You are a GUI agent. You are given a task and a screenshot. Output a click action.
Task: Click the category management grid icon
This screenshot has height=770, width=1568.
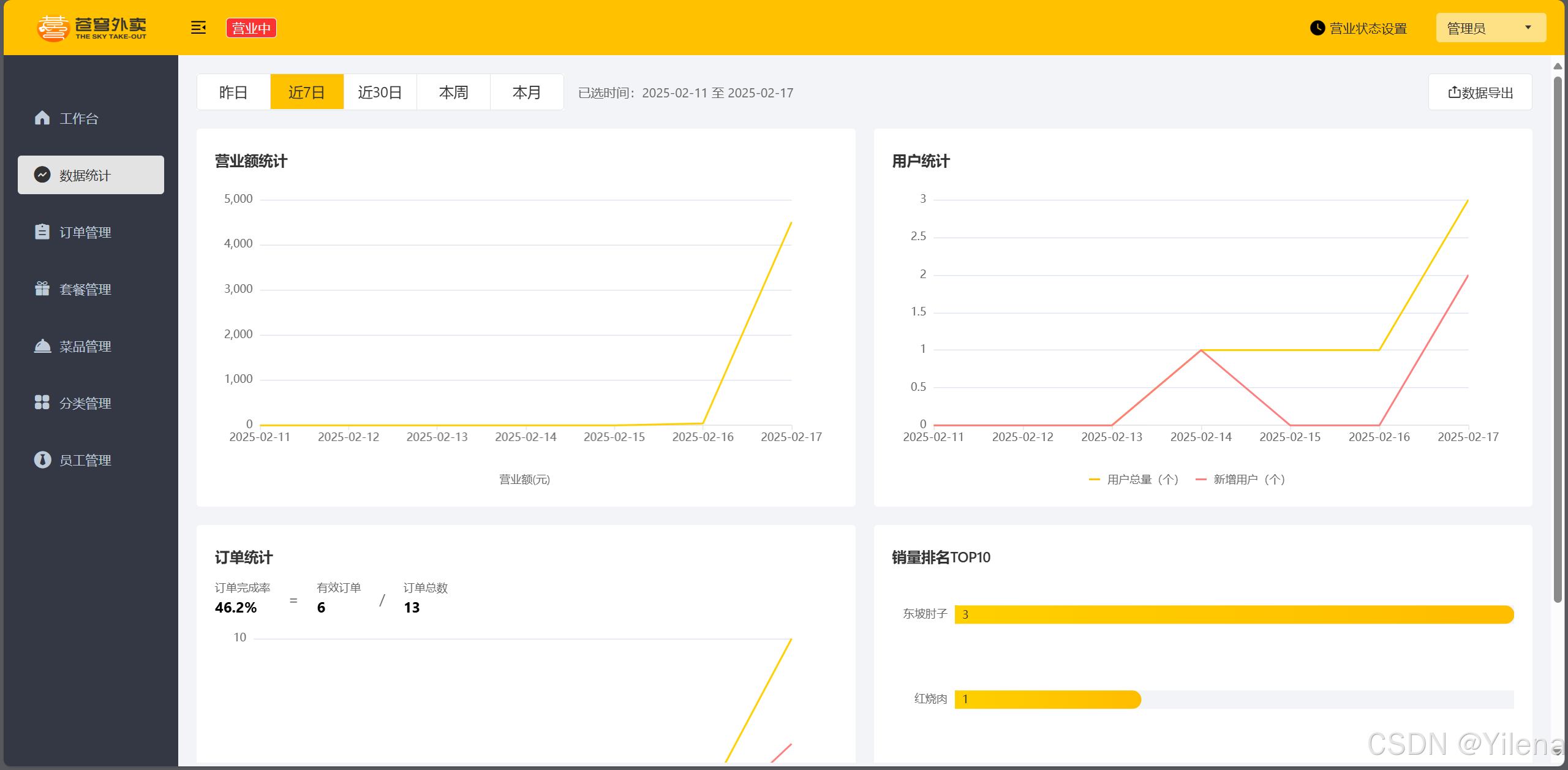click(42, 402)
